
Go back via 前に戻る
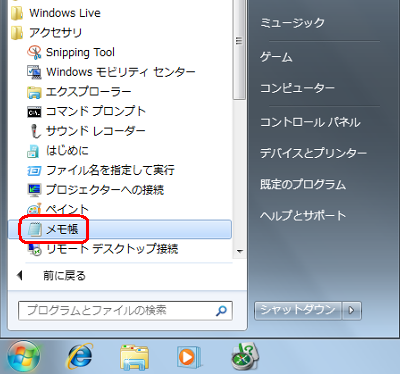[51, 275]
